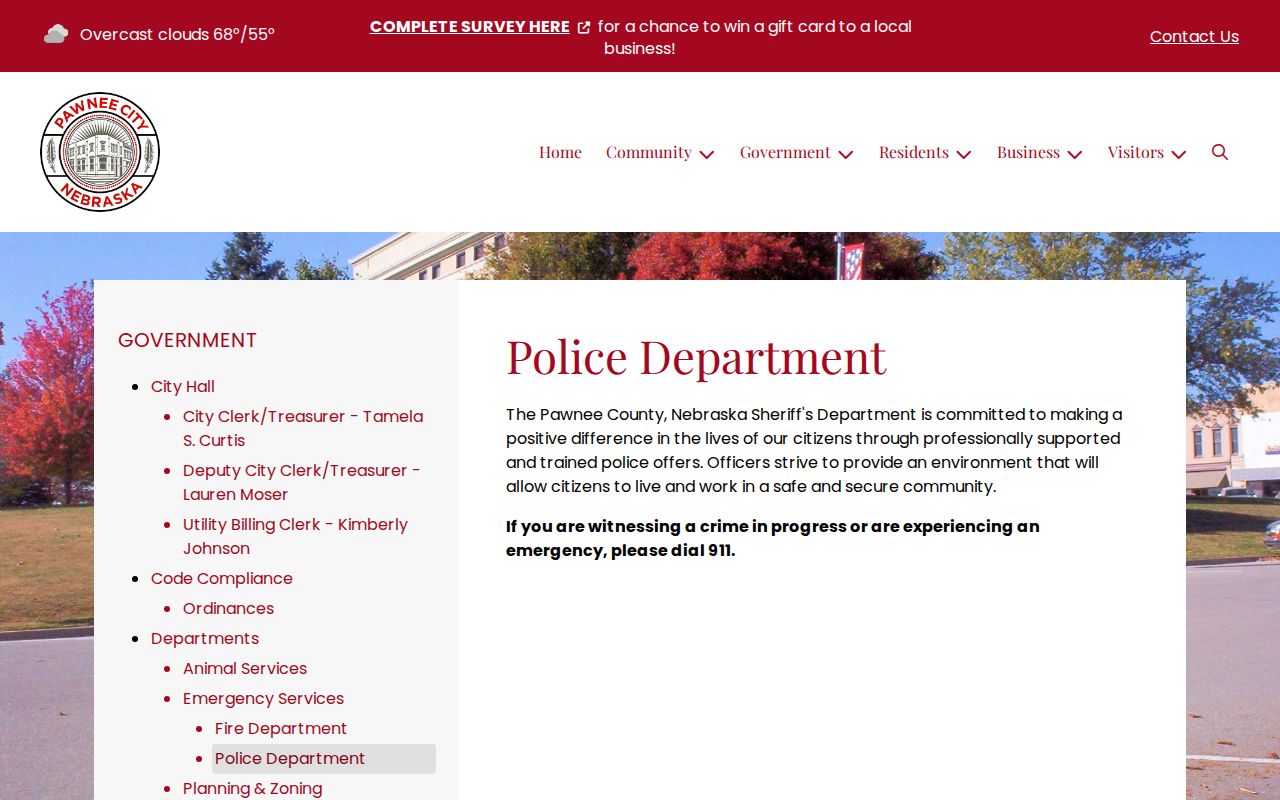Go to Code Compliance page
The width and height of the screenshot is (1280, 800).
(x=222, y=578)
